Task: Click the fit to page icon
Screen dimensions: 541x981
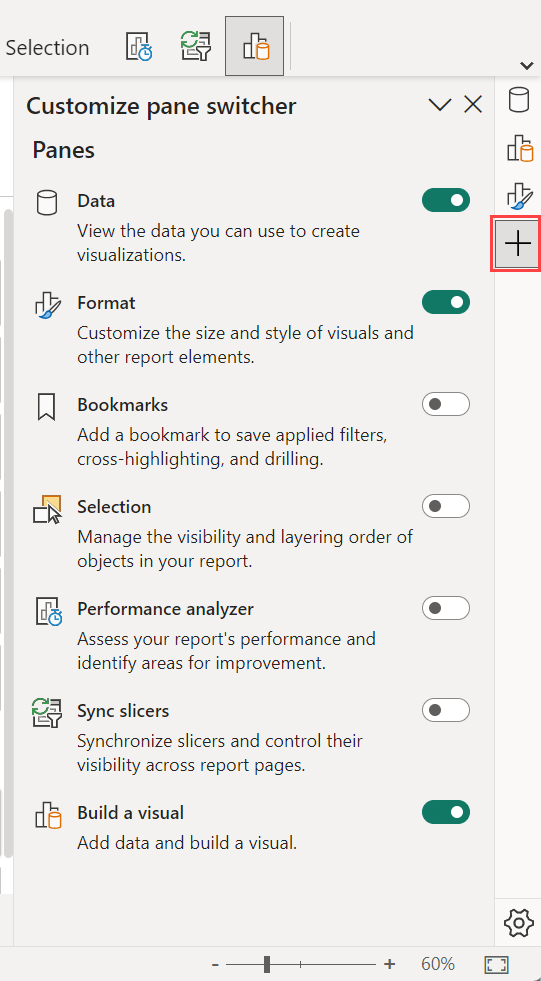Action: [x=497, y=964]
